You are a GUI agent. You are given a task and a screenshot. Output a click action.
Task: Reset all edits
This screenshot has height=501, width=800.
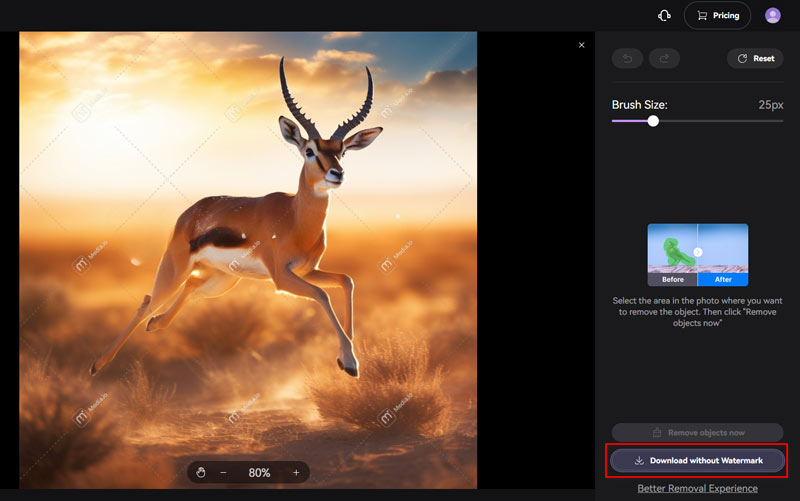(755, 59)
